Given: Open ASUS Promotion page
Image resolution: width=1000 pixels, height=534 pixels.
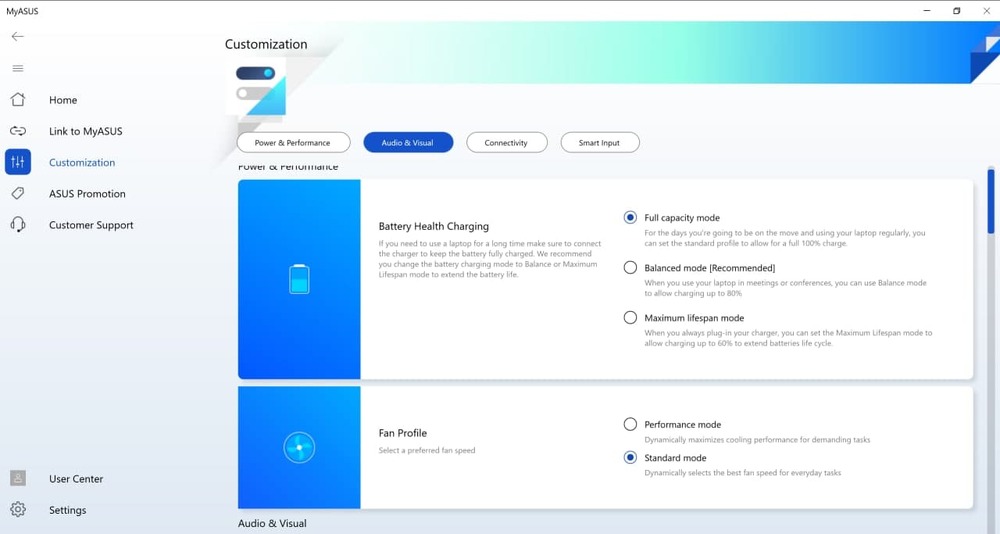Looking at the screenshot, I should 87,194.
